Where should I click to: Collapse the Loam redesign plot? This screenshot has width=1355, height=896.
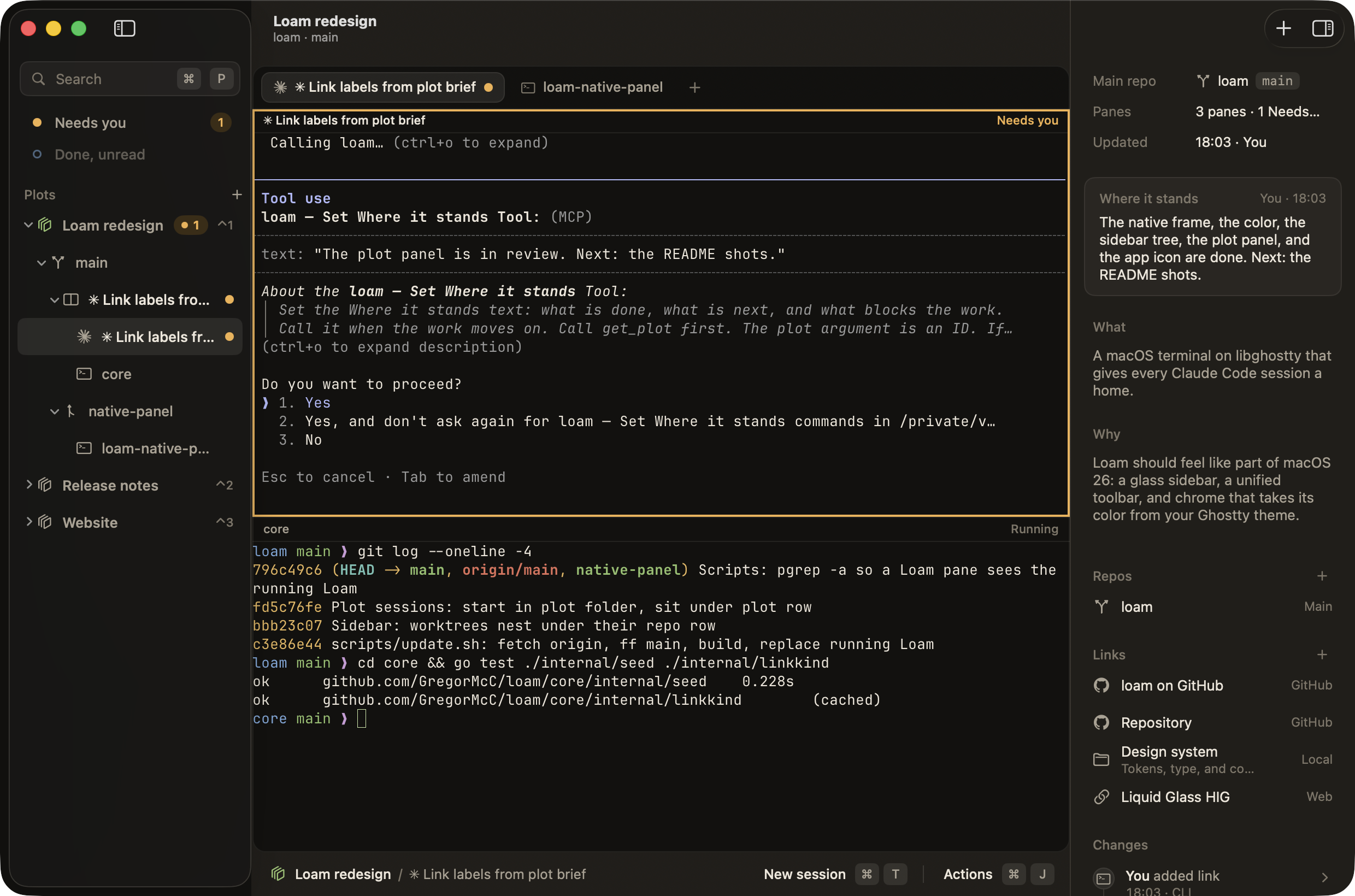coord(28,225)
